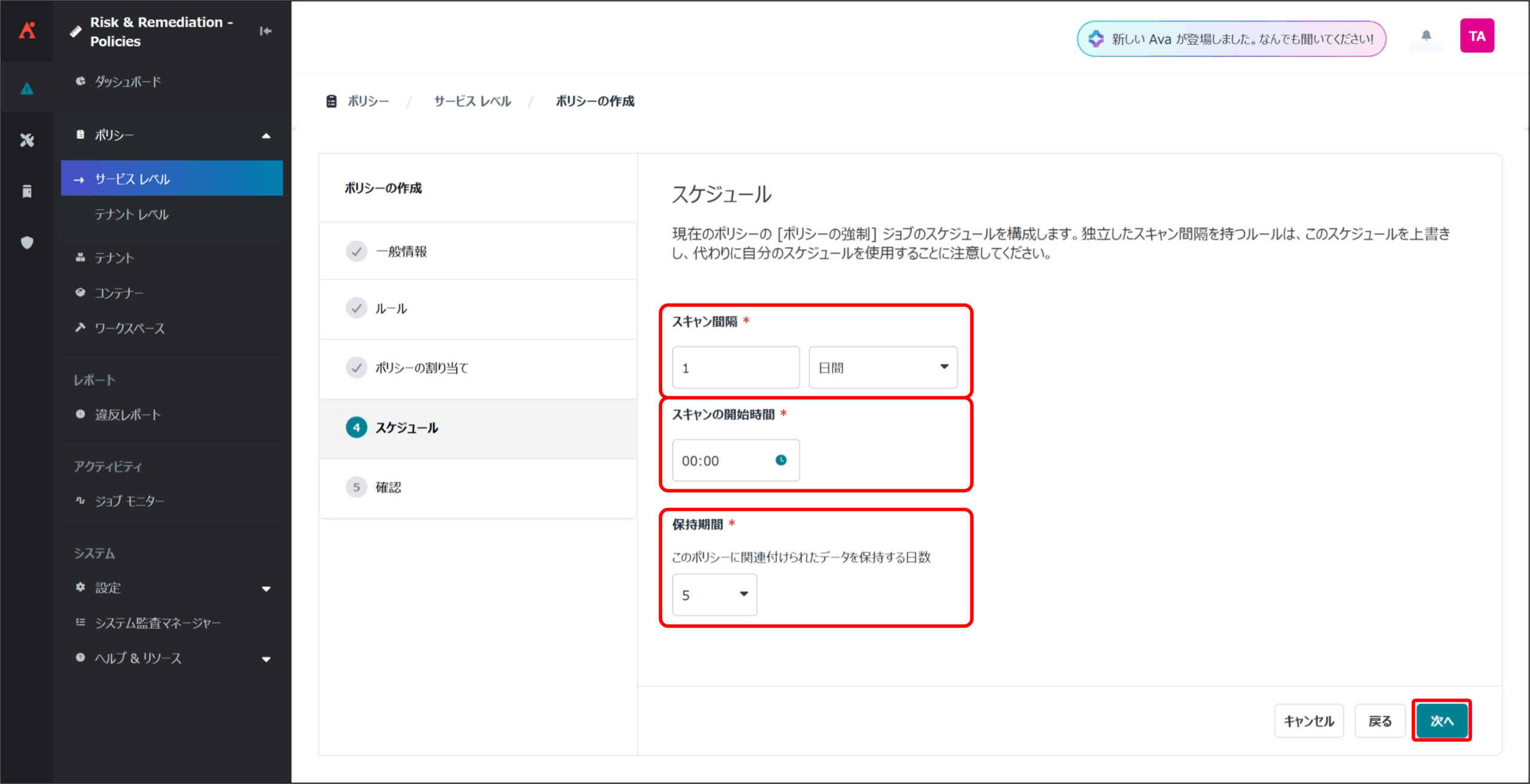Click the TA user avatar
Image resolution: width=1530 pixels, height=784 pixels.
pos(1477,36)
